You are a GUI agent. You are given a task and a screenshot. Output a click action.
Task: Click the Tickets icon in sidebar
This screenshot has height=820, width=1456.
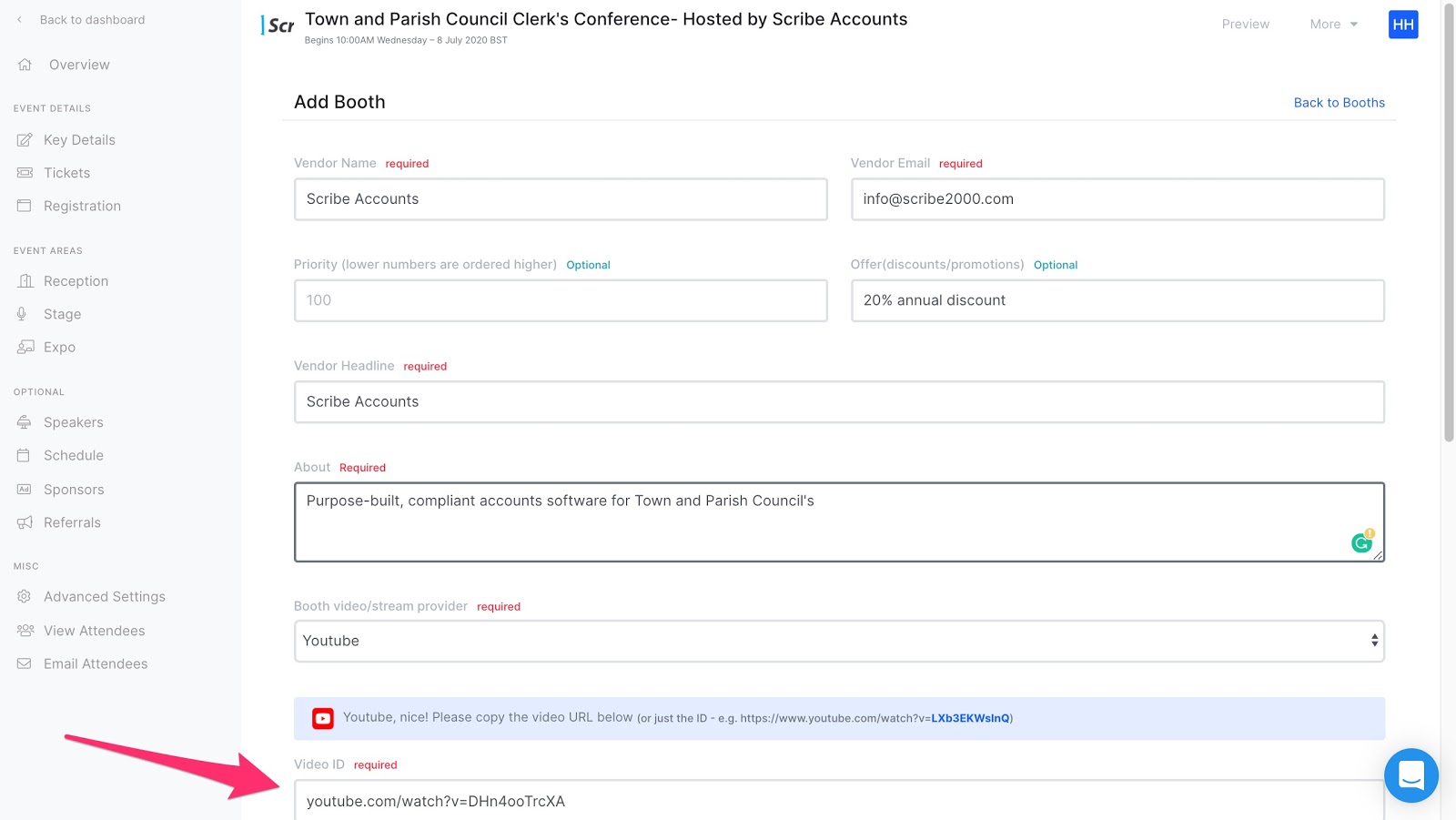(x=25, y=173)
